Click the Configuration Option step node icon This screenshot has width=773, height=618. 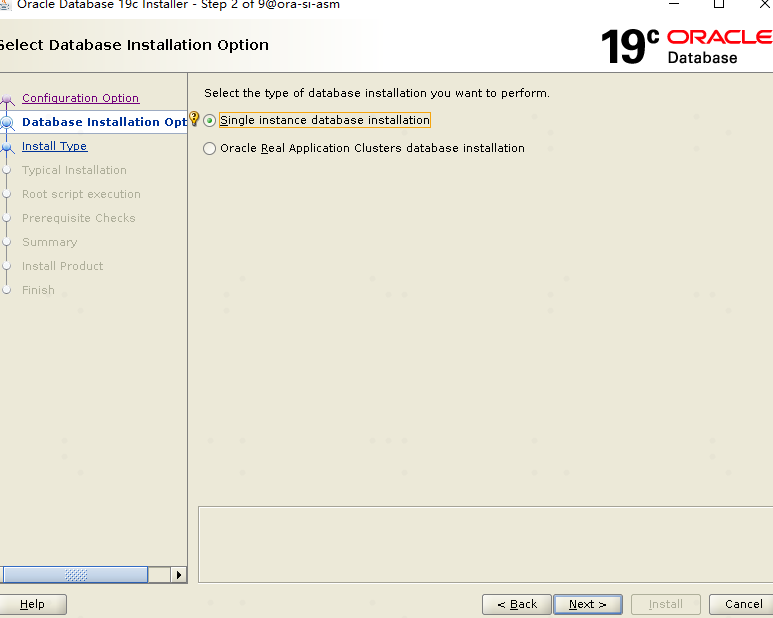(7, 100)
